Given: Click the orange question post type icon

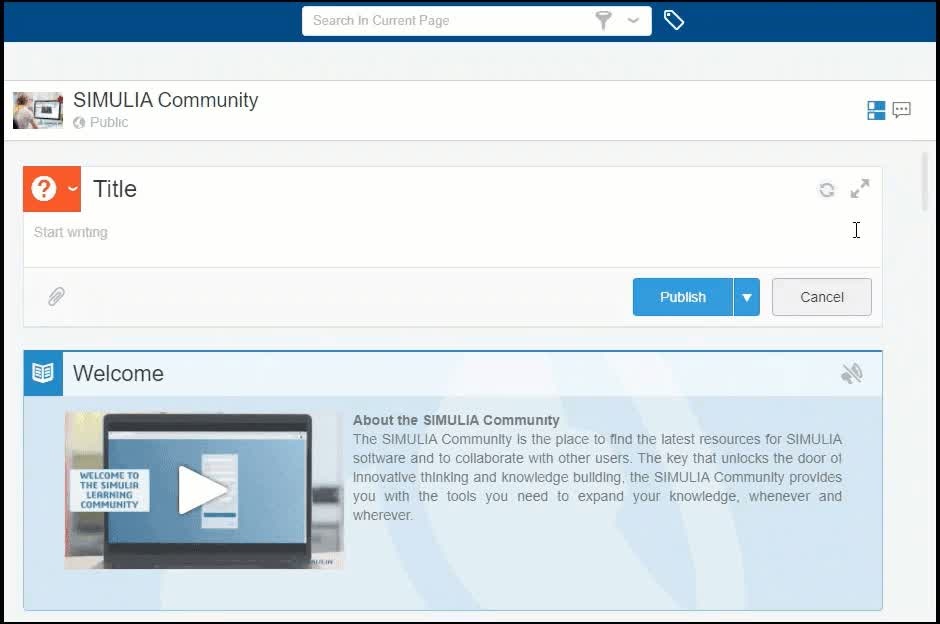Looking at the screenshot, I should tap(44, 189).
